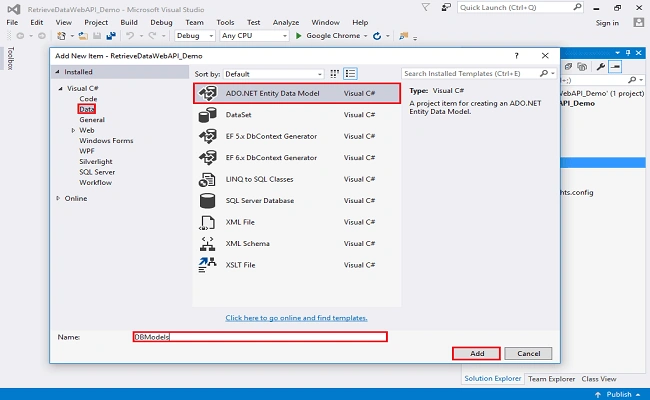Collapse the Installed templates section
Screen dimensions: 650x400
pyautogui.click(x=57, y=72)
